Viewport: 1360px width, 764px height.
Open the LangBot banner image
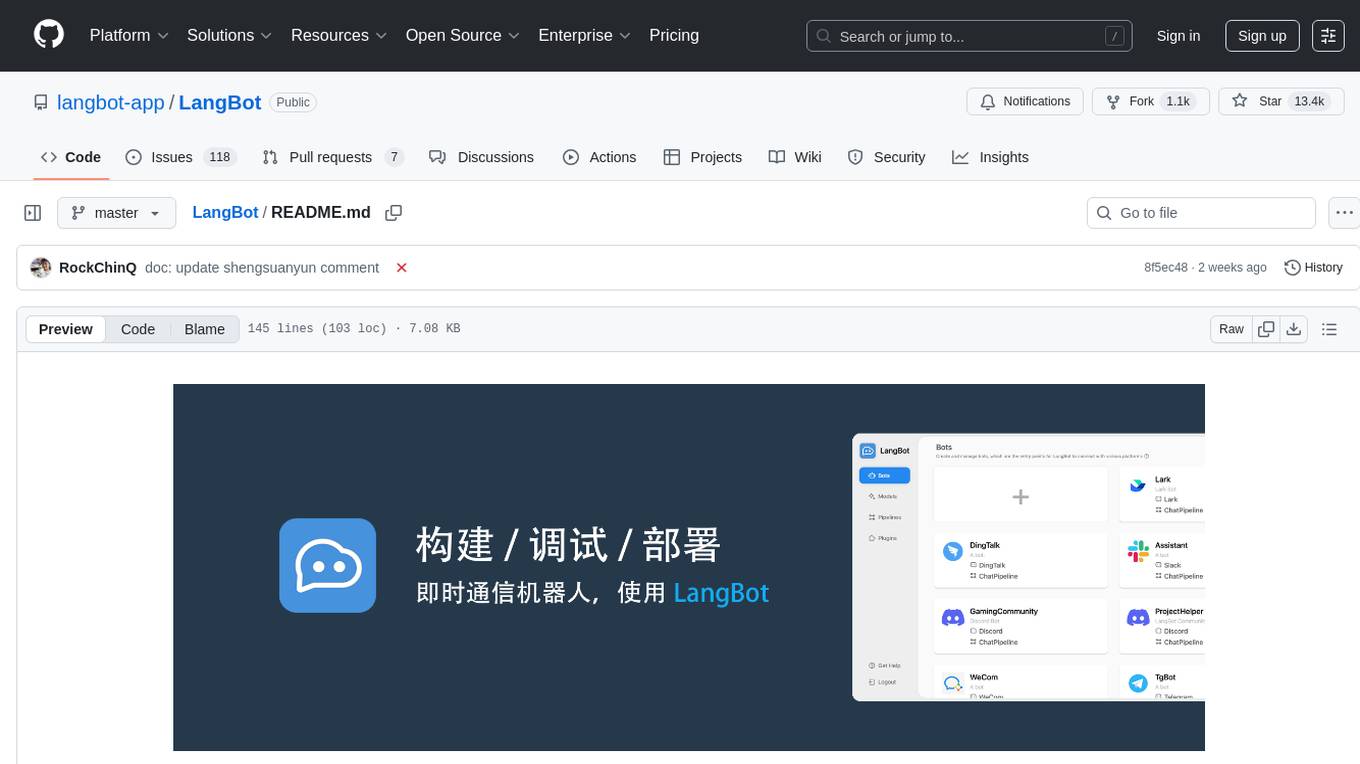click(x=689, y=567)
